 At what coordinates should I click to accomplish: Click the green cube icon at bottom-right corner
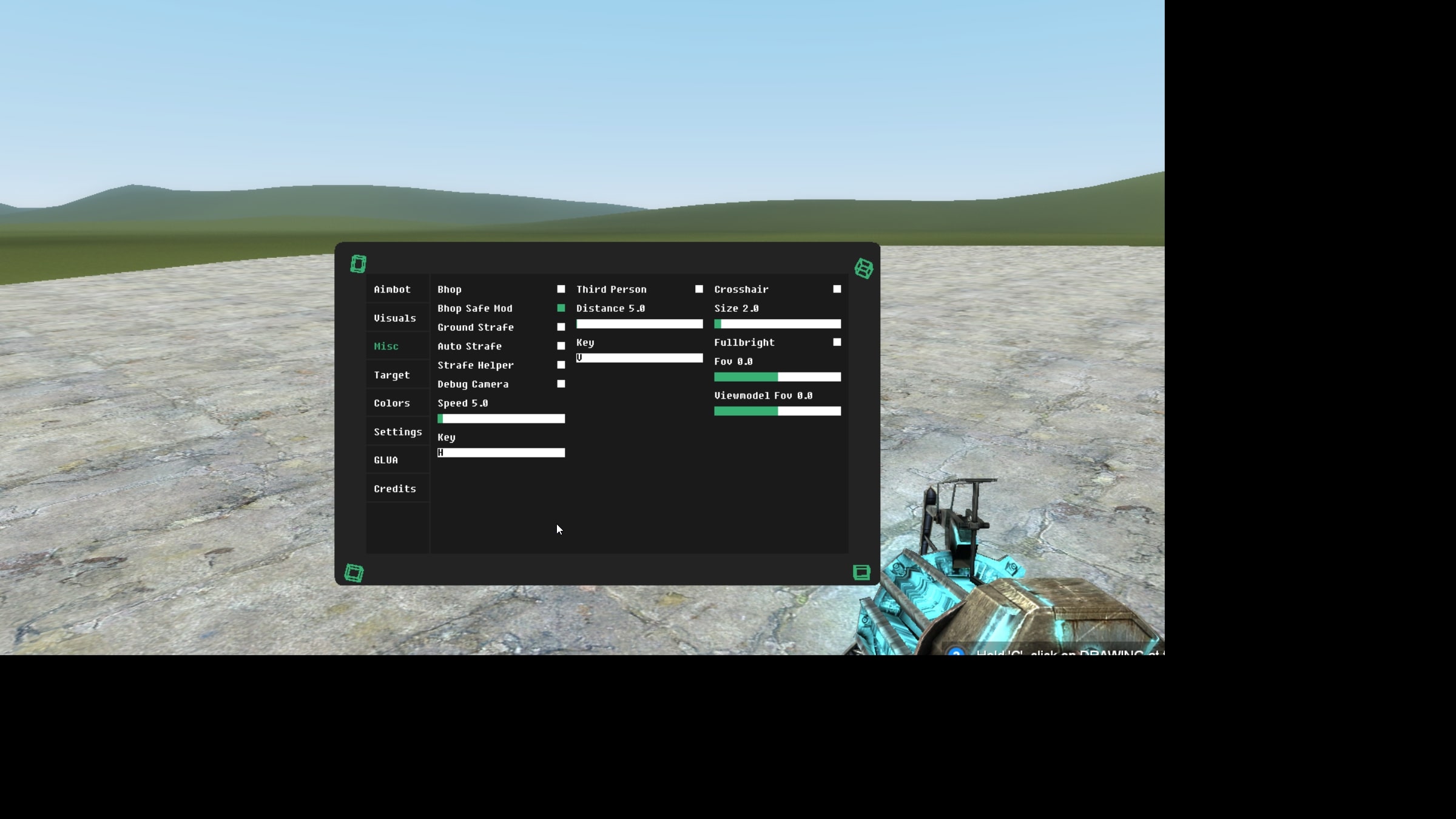861,572
